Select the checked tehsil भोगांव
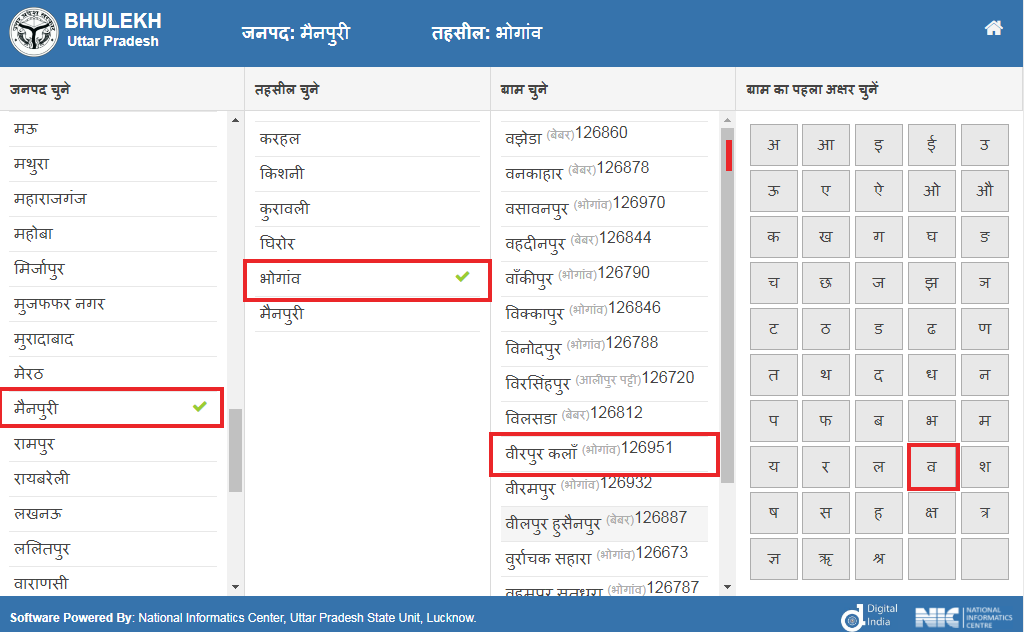 (367, 279)
